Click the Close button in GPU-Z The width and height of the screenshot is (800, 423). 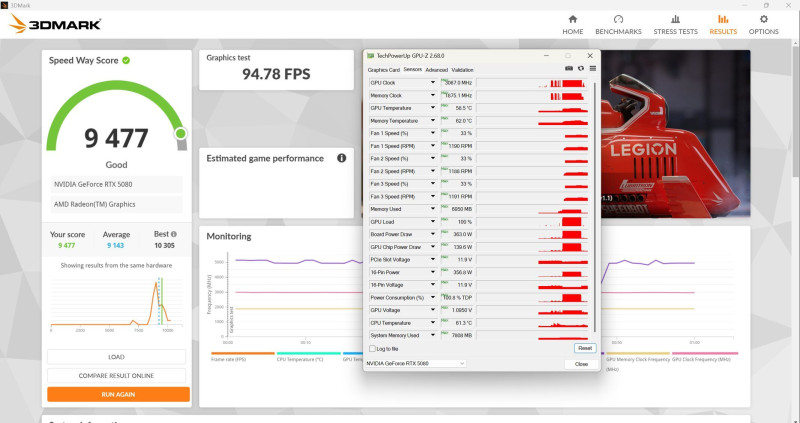click(x=581, y=364)
